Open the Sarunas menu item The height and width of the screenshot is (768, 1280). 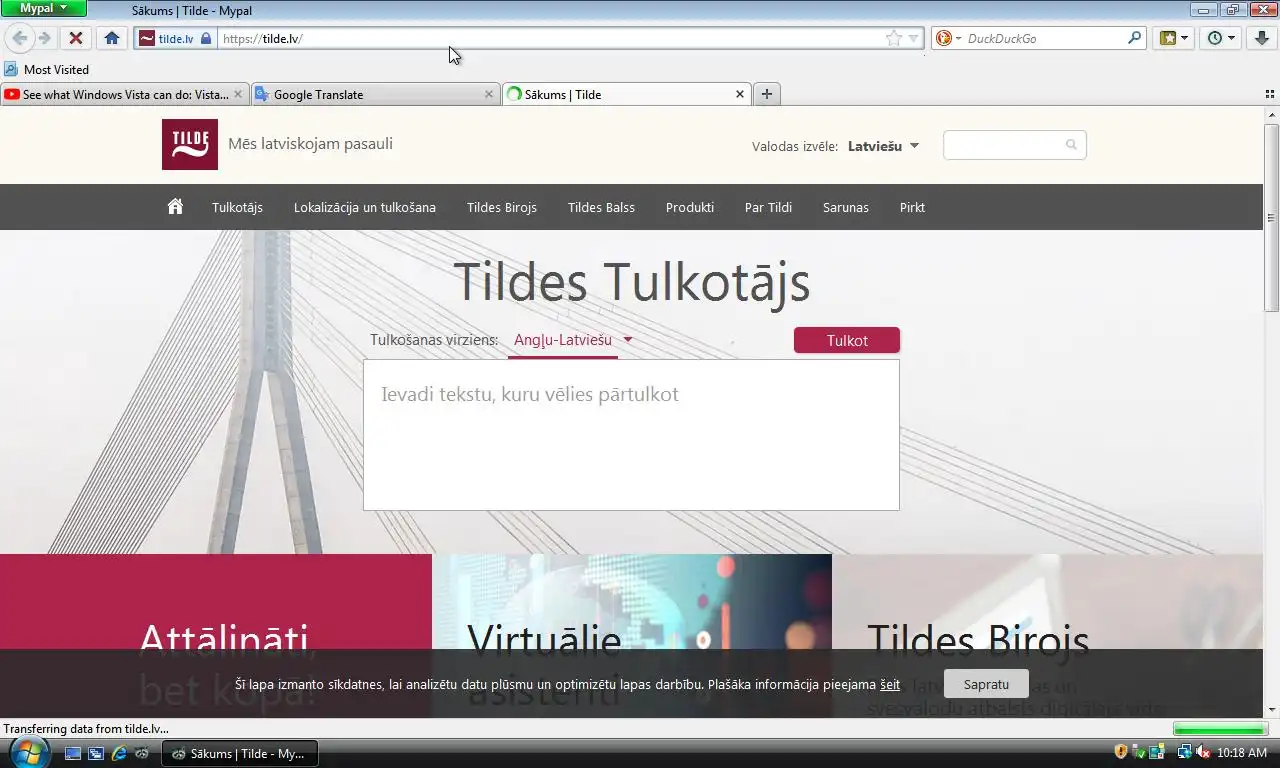[x=846, y=208]
